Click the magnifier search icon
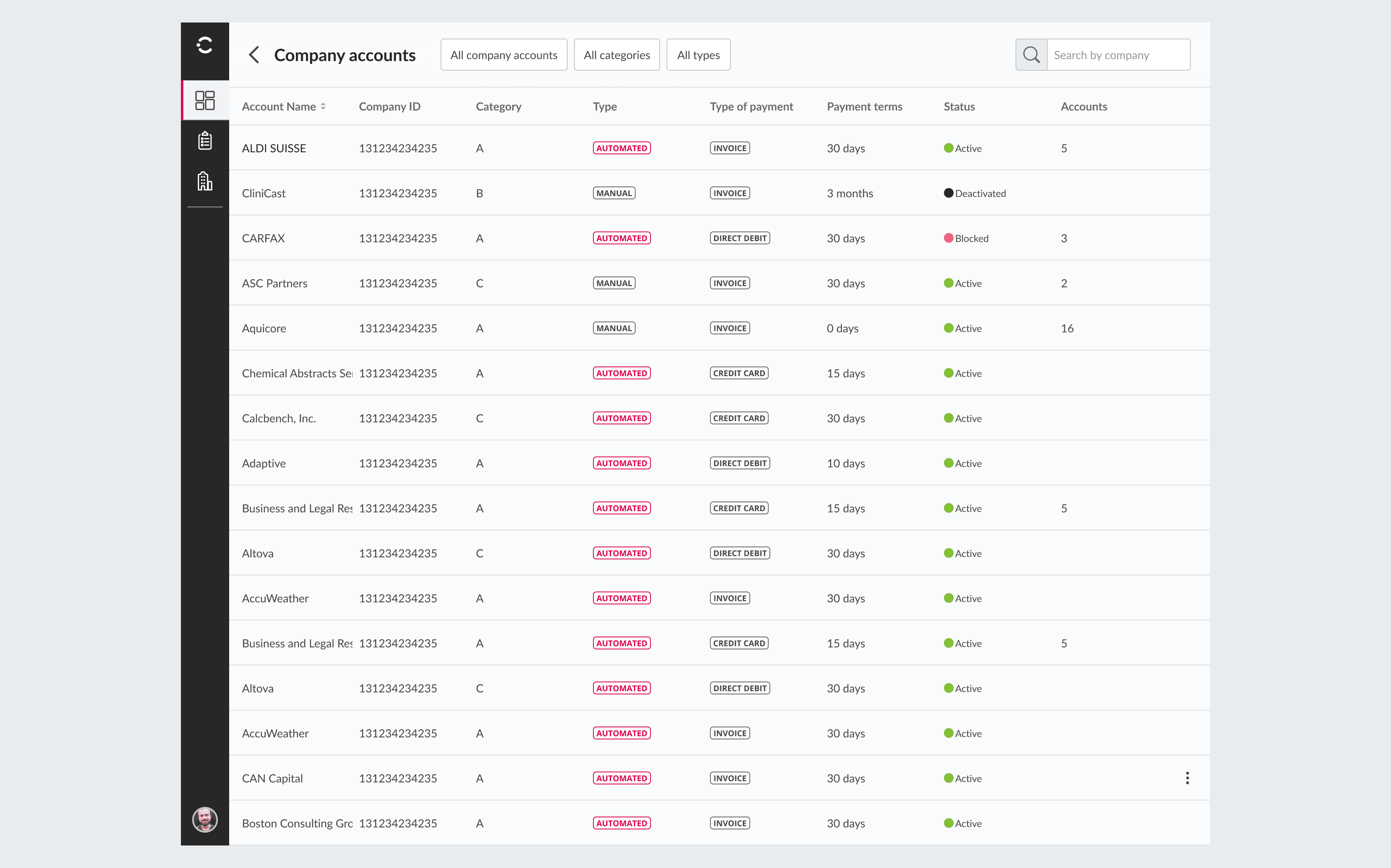This screenshot has width=1391, height=868. pyautogui.click(x=1032, y=55)
